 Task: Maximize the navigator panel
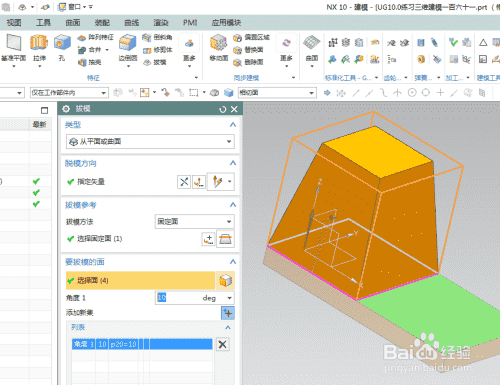(x=44, y=110)
